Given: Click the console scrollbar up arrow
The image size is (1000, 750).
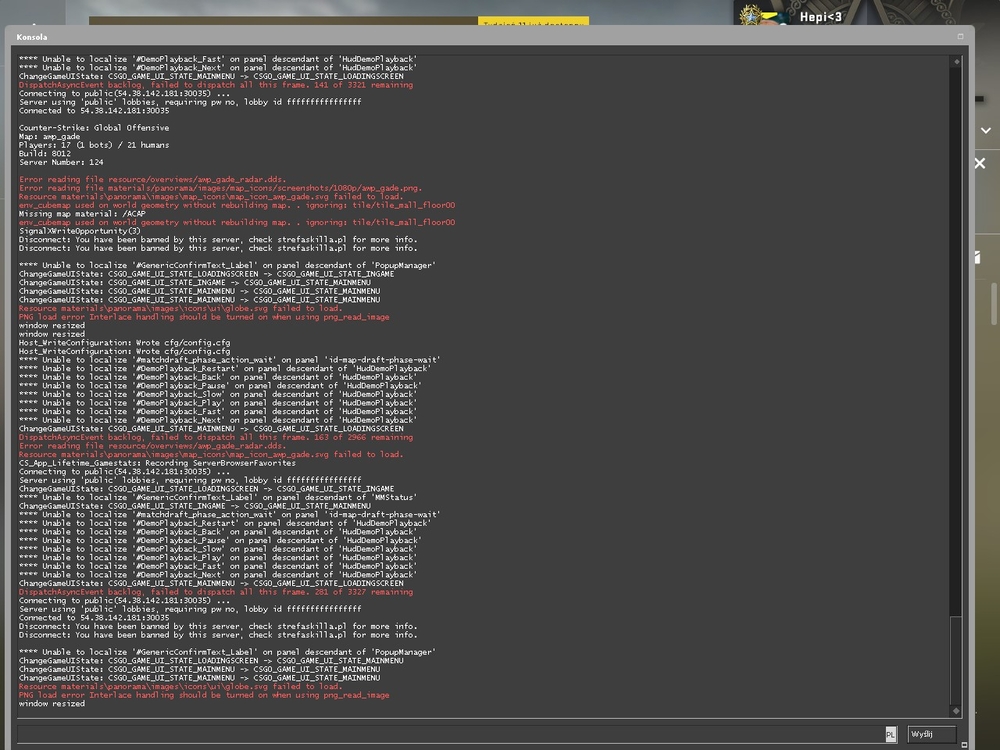Looking at the screenshot, I should [x=956, y=62].
